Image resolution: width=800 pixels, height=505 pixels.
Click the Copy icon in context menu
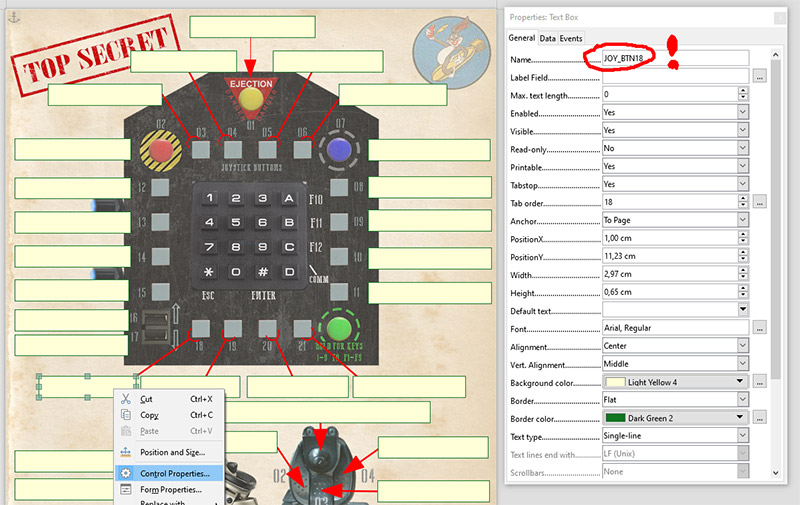pyautogui.click(x=125, y=415)
